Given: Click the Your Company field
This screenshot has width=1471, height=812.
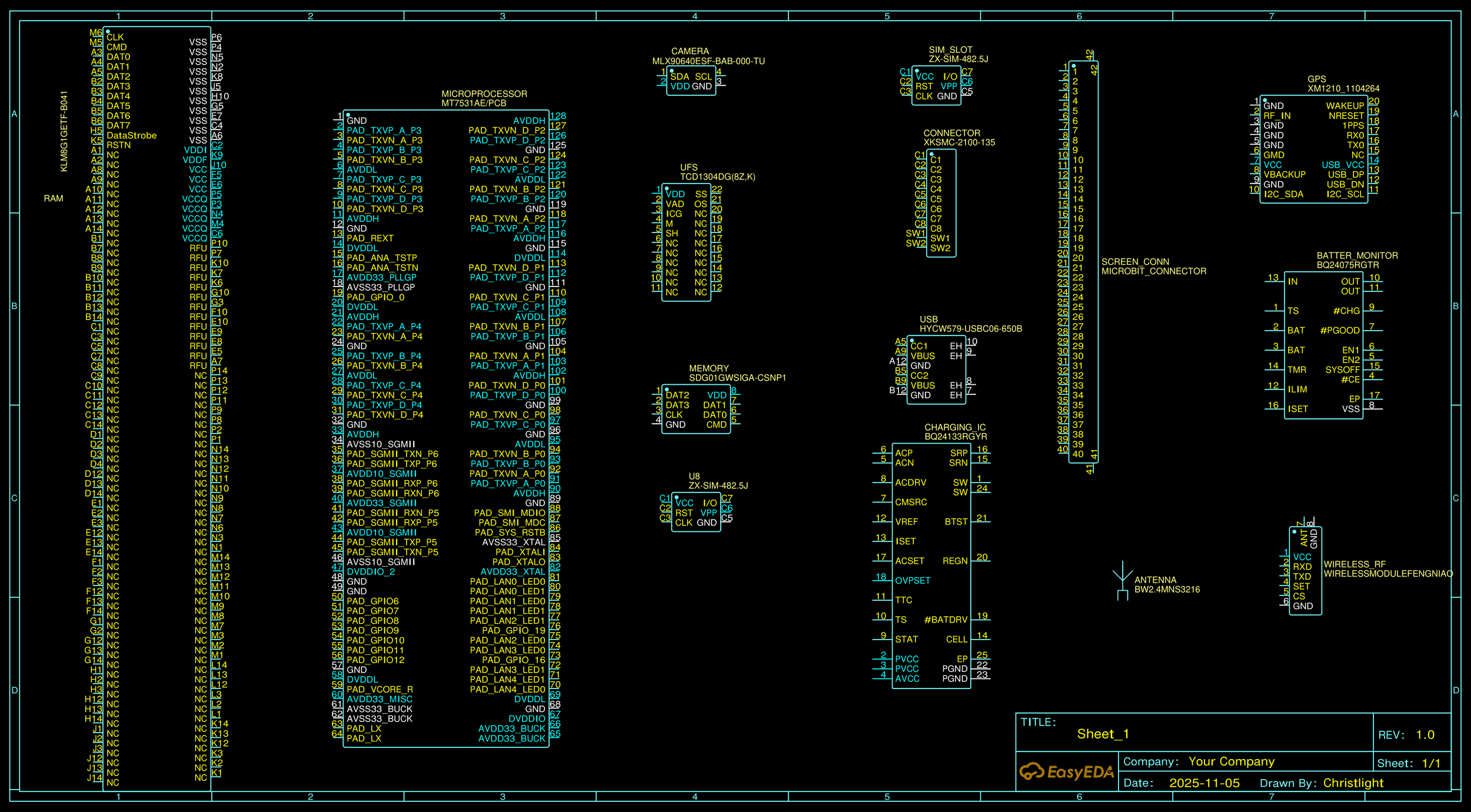Looking at the screenshot, I should pyautogui.click(x=1231, y=761).
